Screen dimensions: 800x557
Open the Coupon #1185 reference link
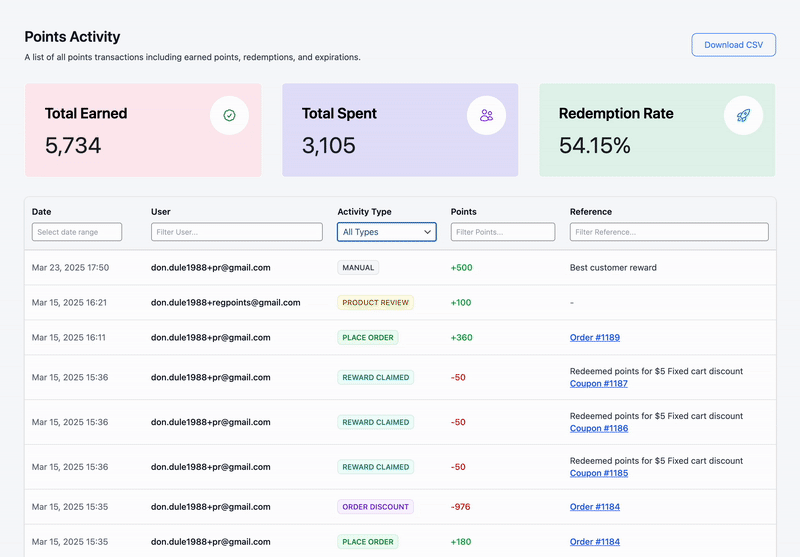coord(598,473)
